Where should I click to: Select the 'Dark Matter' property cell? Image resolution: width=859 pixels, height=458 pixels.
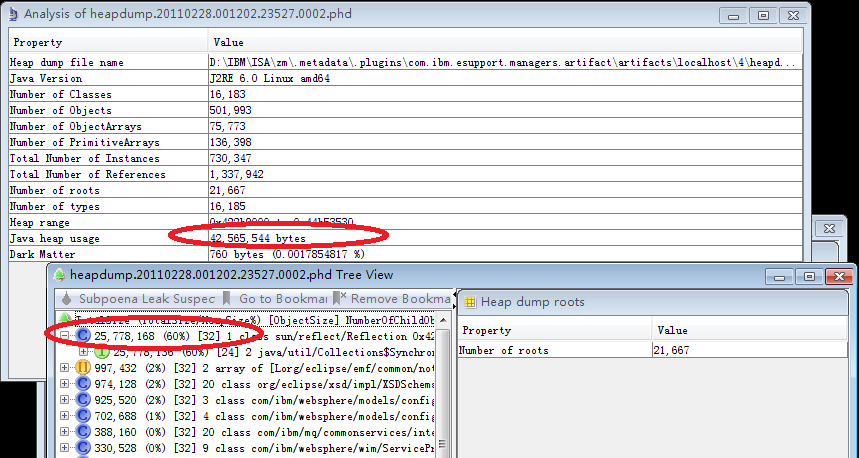108,254
